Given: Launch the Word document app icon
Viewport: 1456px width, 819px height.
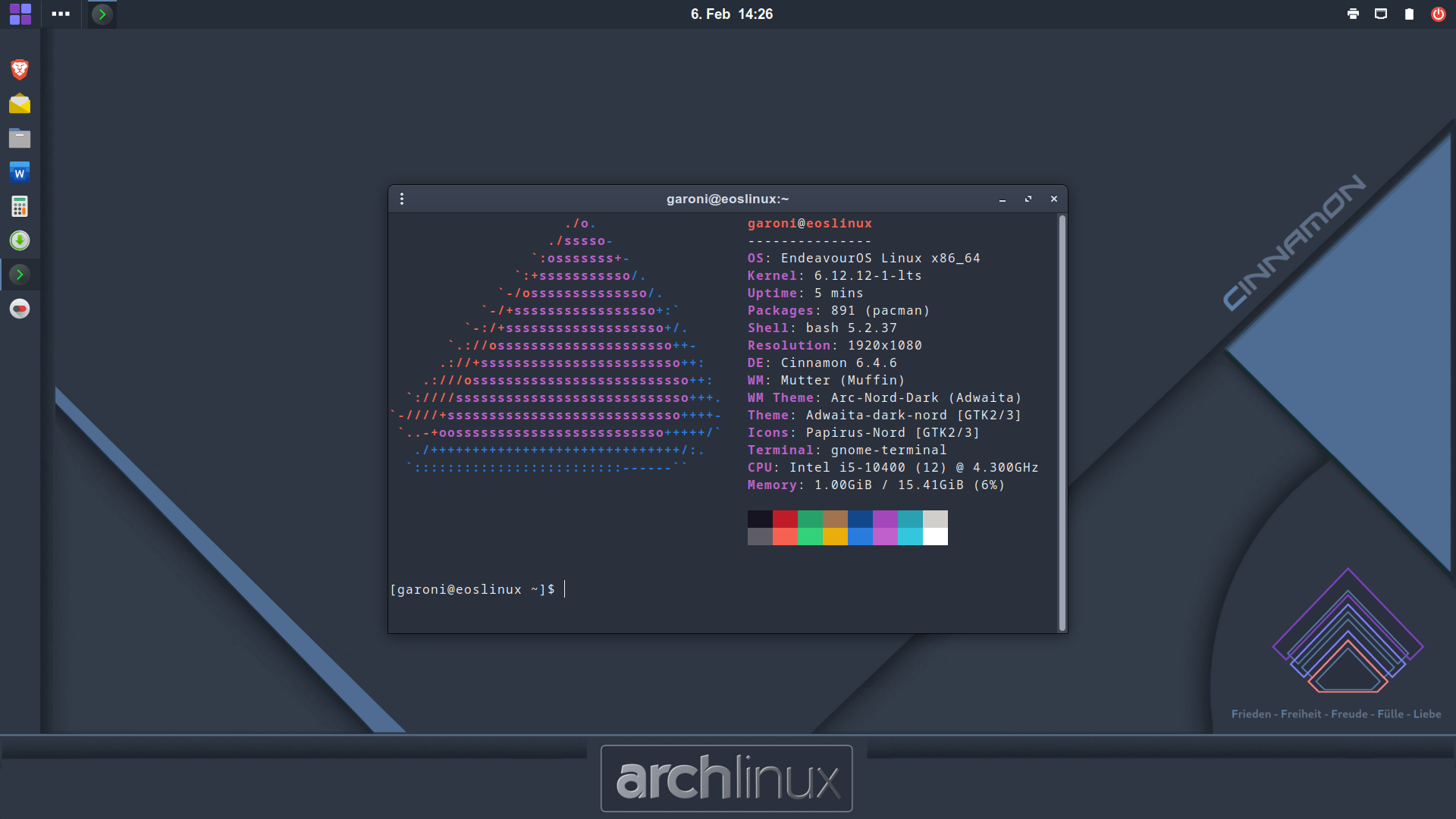Looking at the screenshot, I should point(20,172).
